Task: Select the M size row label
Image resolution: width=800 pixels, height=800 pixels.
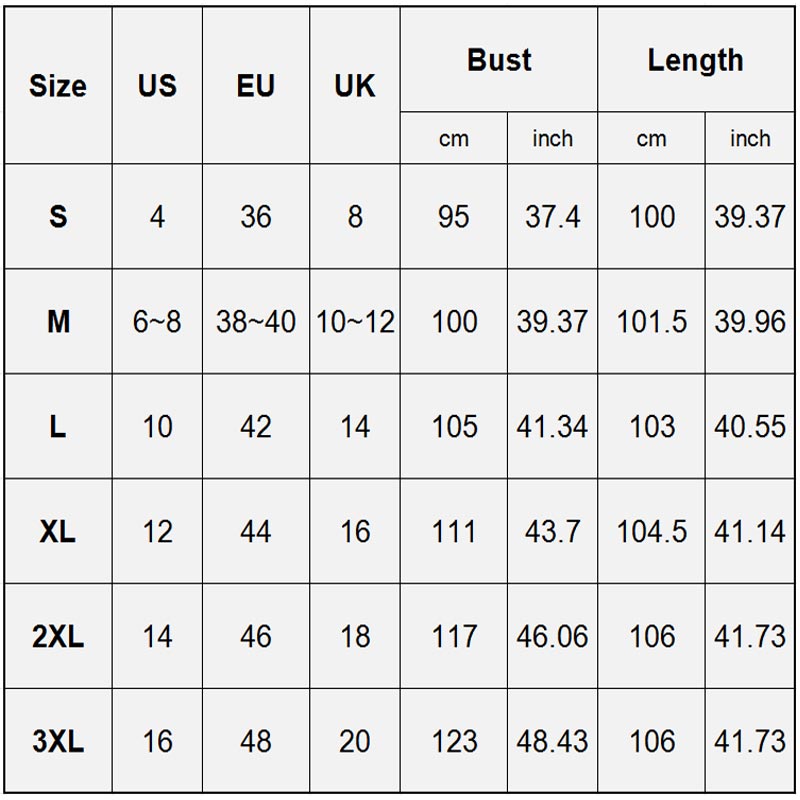Action: pos(58,322)
